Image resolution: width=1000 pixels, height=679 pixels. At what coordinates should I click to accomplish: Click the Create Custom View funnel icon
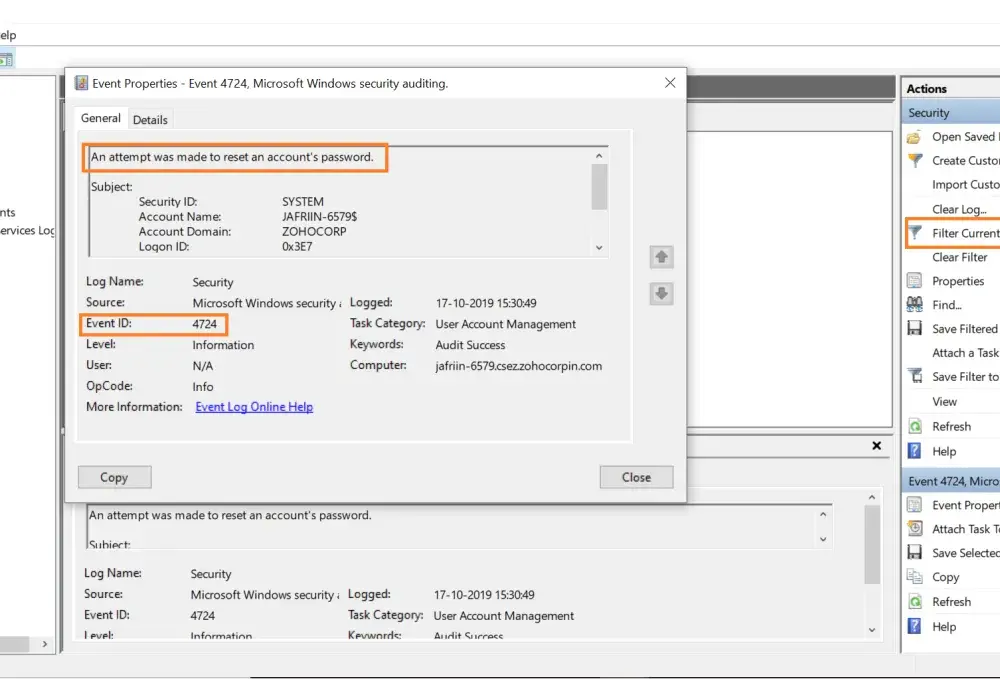click(x=915, y=161)
